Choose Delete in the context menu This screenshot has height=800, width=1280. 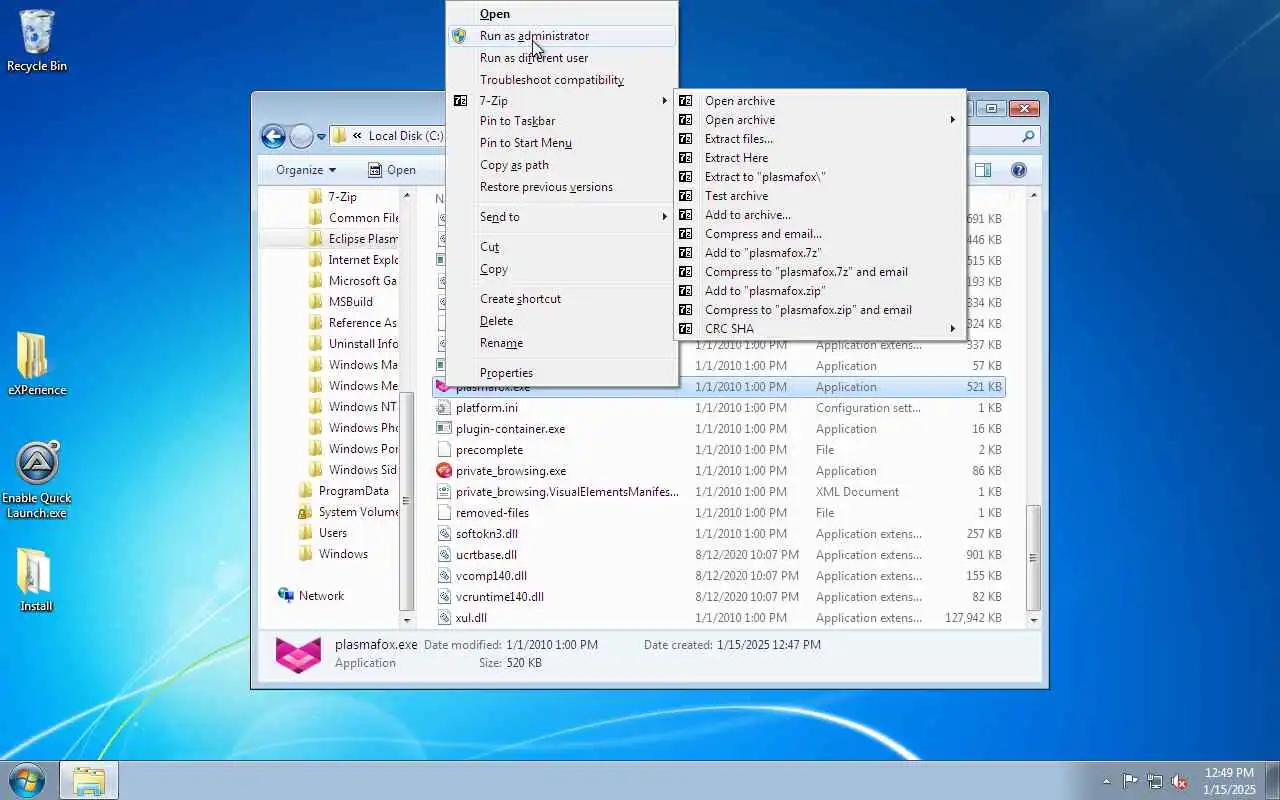pyautogui.click(x=562, y=321)
